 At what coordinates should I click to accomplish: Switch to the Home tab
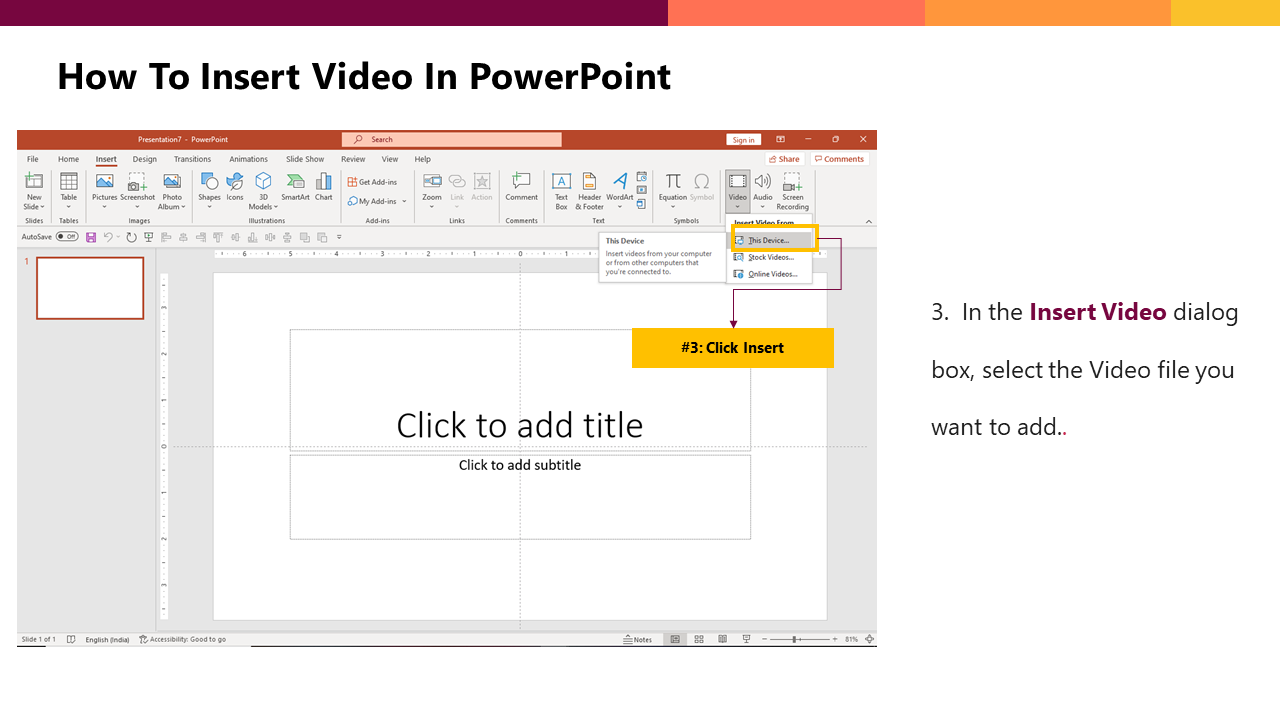[x=68, y=159]
